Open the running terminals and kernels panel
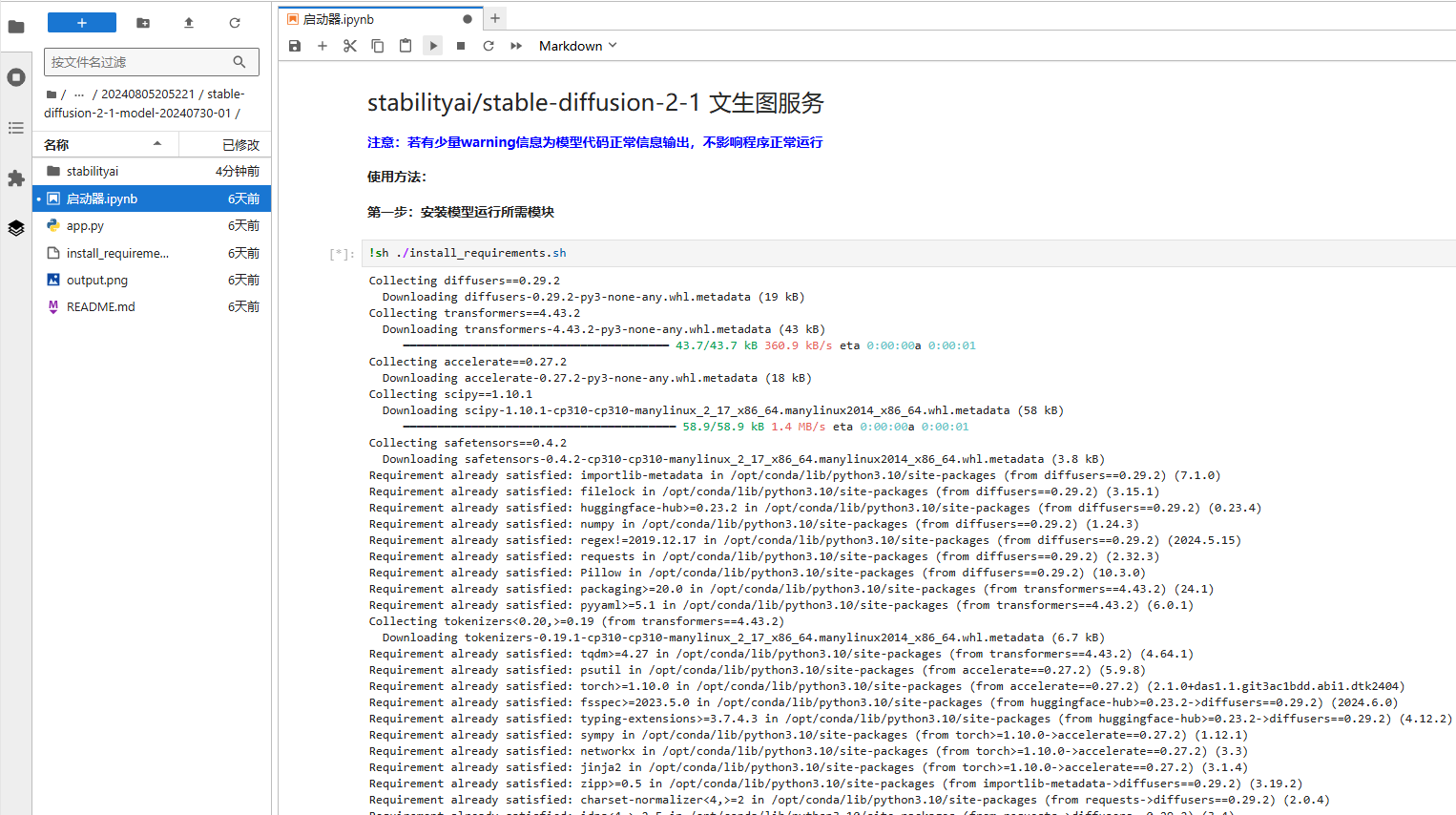Viewport: 1456px width, 815px height. point(16,77)
